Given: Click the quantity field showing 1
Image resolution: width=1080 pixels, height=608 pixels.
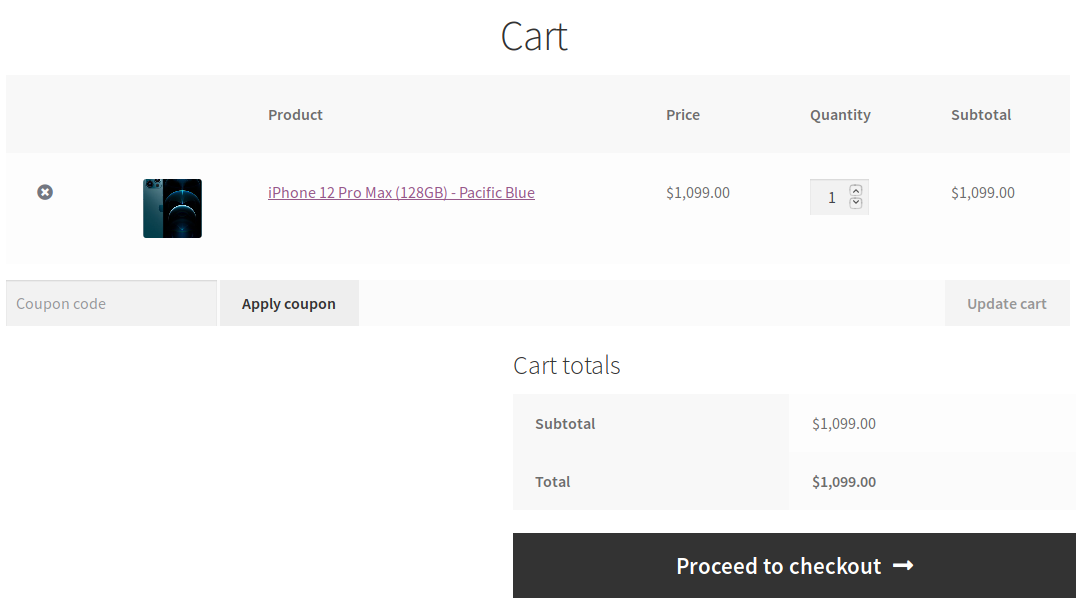Looking at the screenshot, I should coord(831,198).
